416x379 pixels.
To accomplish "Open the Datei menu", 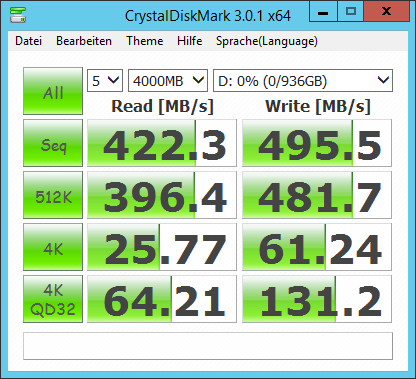I will pos(29,41).
